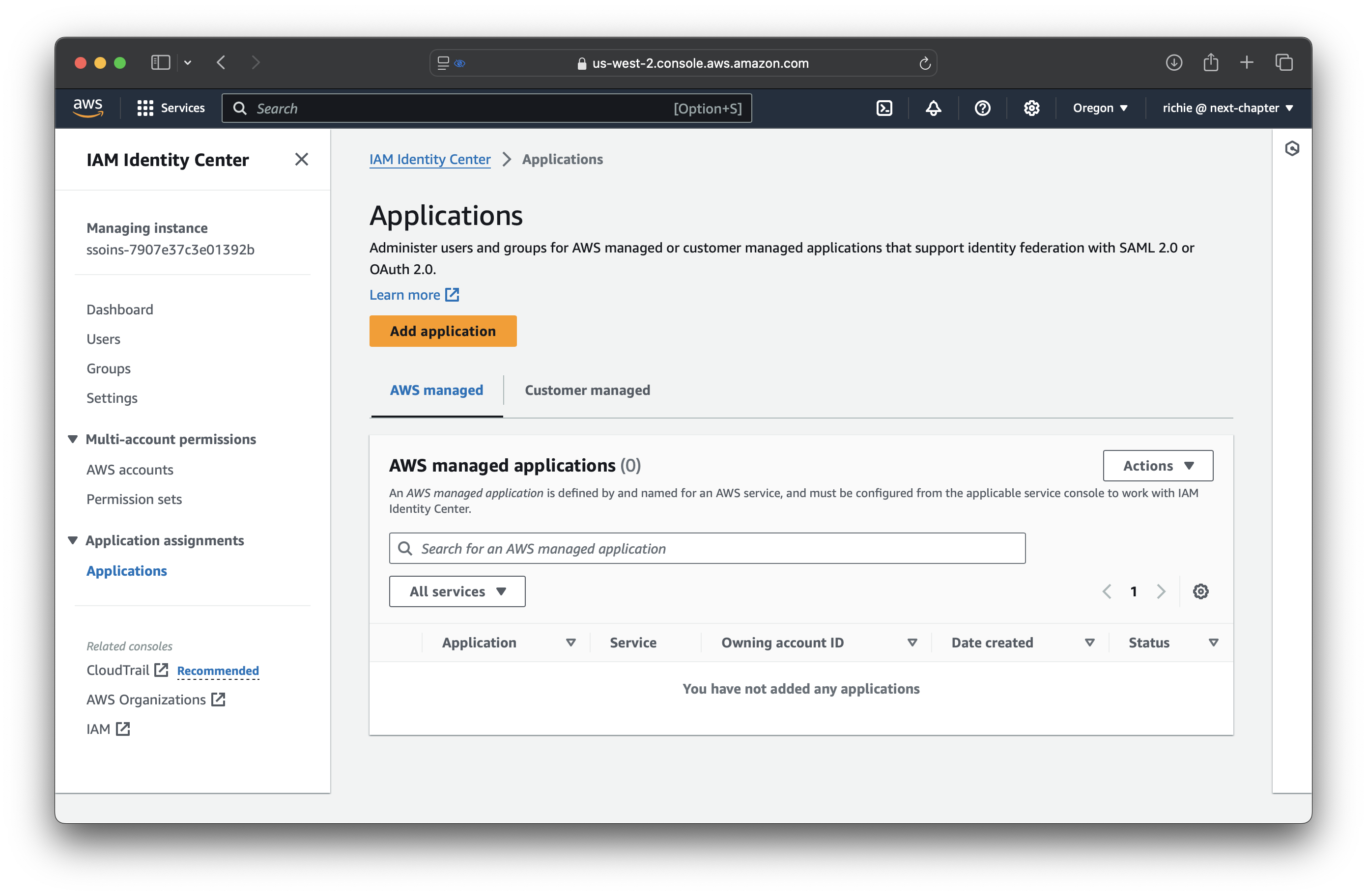Click the privacy report eye icon
Image resolution: width=1367 pixels, height=896 pixels.
coord(459,63)
